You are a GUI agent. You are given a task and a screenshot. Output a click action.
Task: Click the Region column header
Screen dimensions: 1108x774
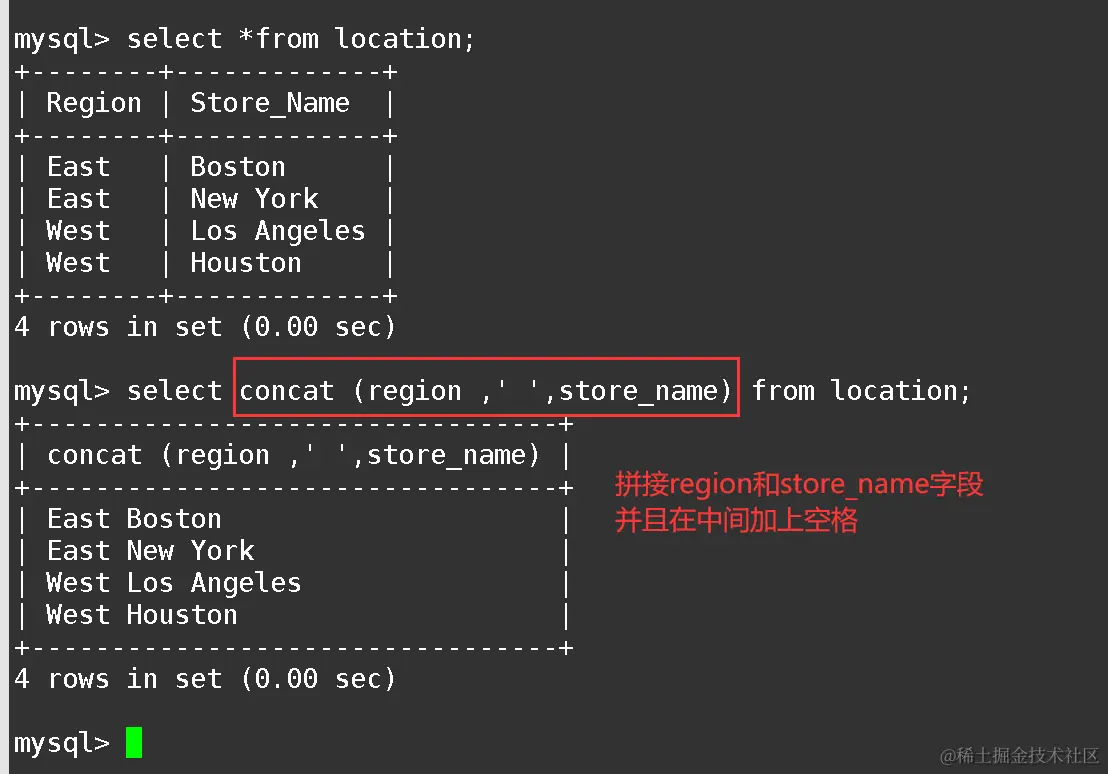(94, 103)
